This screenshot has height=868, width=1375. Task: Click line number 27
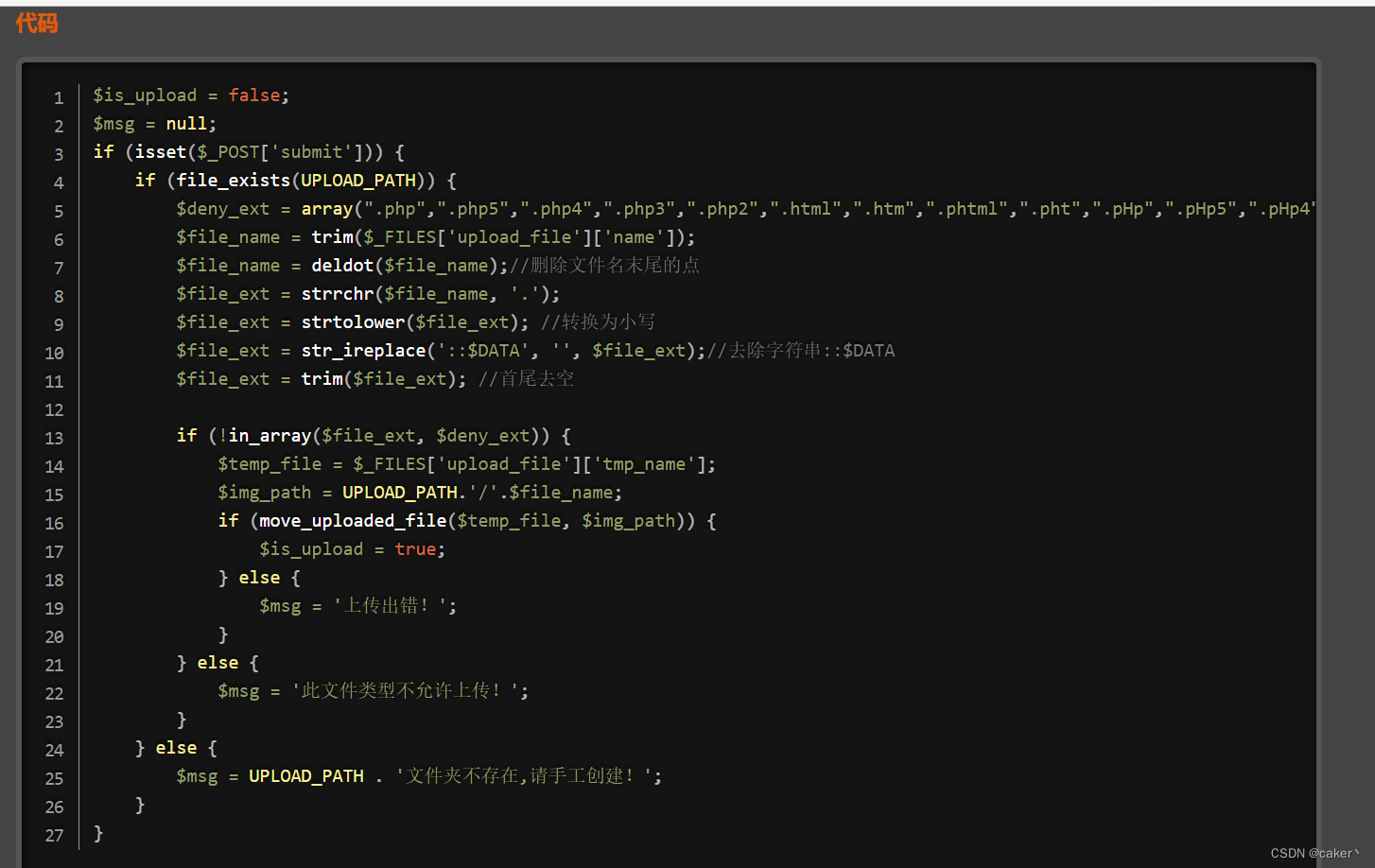(x=54, y=836)
